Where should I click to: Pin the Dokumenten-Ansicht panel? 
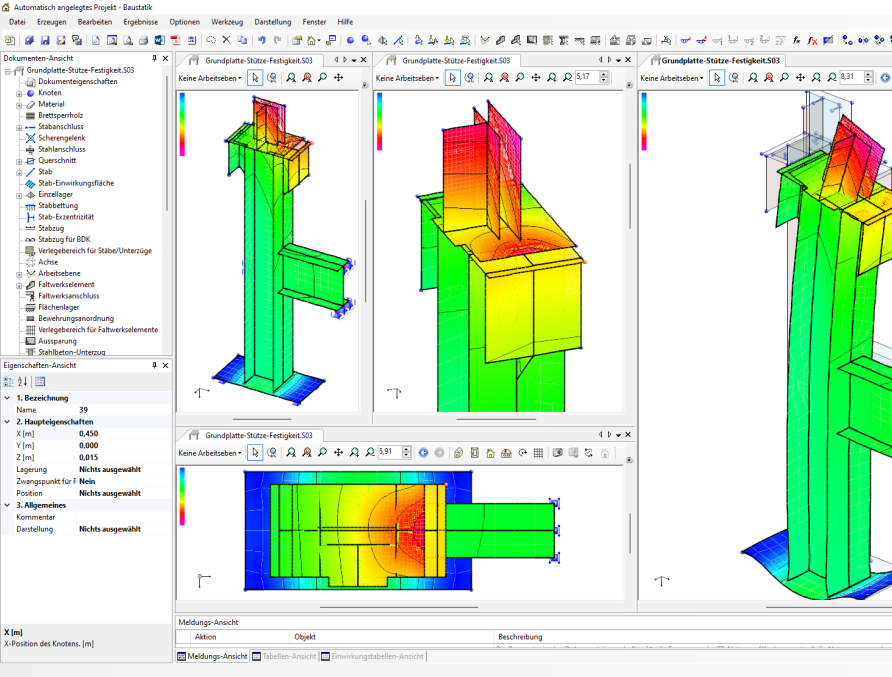point(153,58)
